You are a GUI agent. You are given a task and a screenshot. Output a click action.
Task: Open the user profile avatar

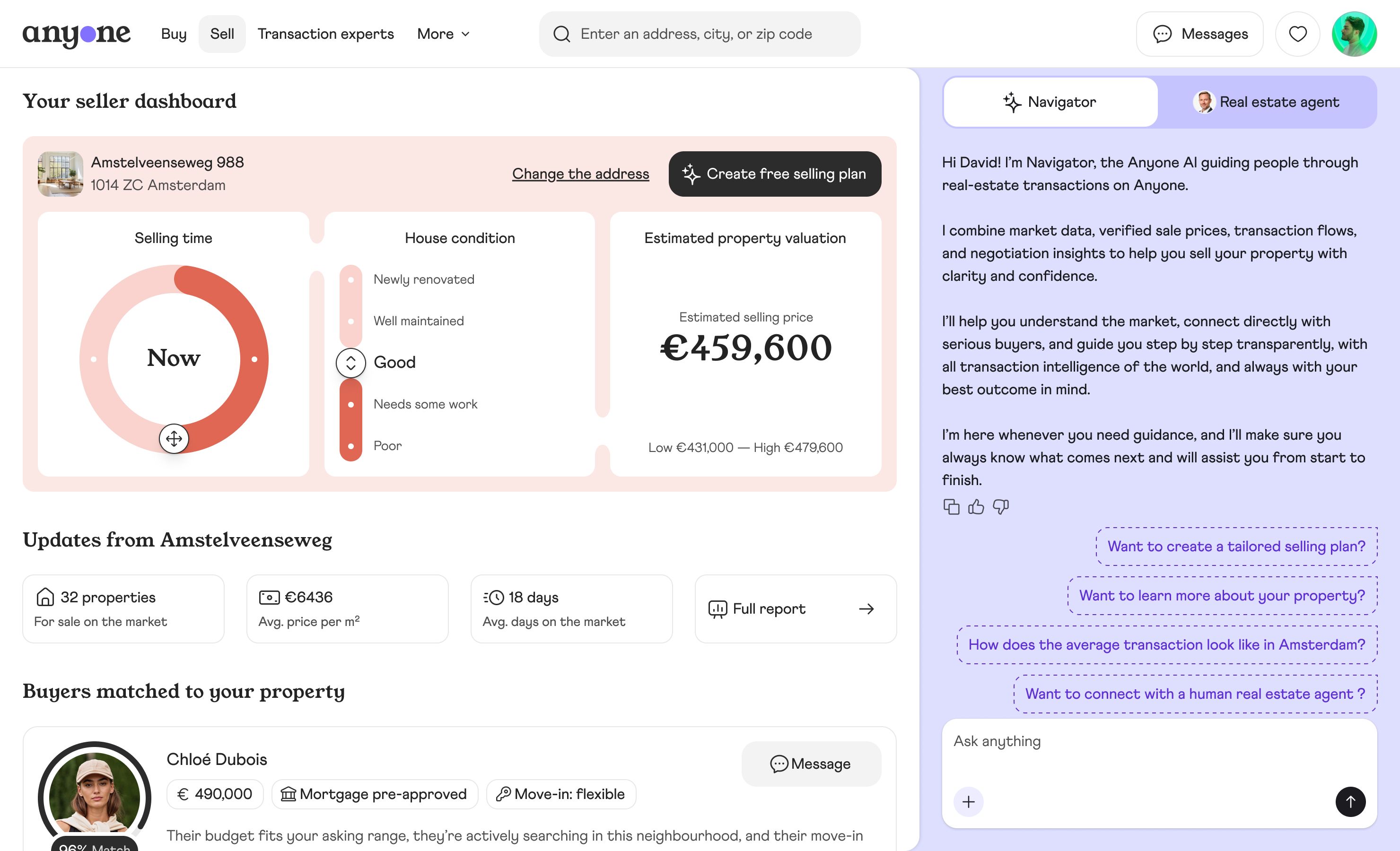tap(1354, 34)
